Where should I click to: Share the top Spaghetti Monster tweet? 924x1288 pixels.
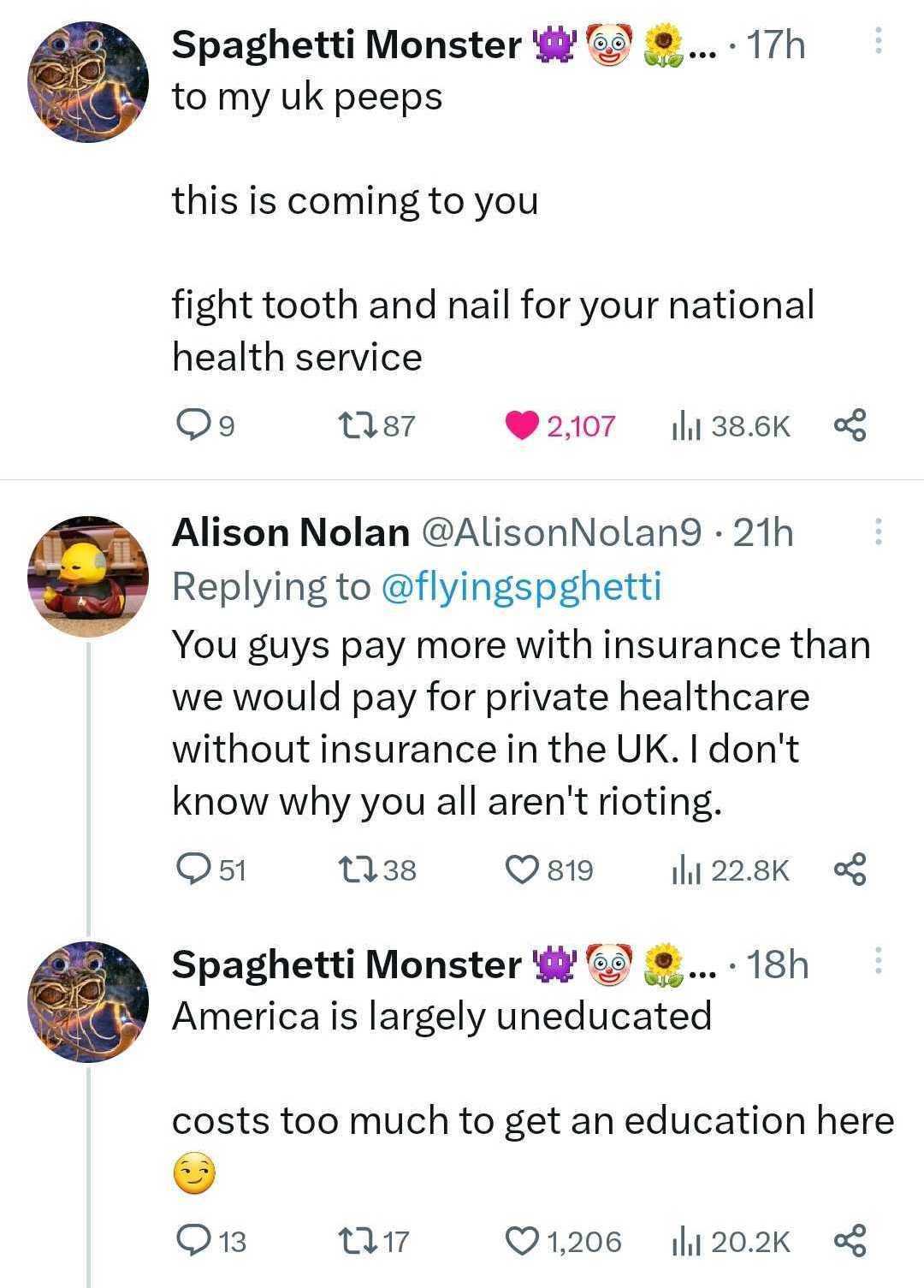click(x=850, y=424)
